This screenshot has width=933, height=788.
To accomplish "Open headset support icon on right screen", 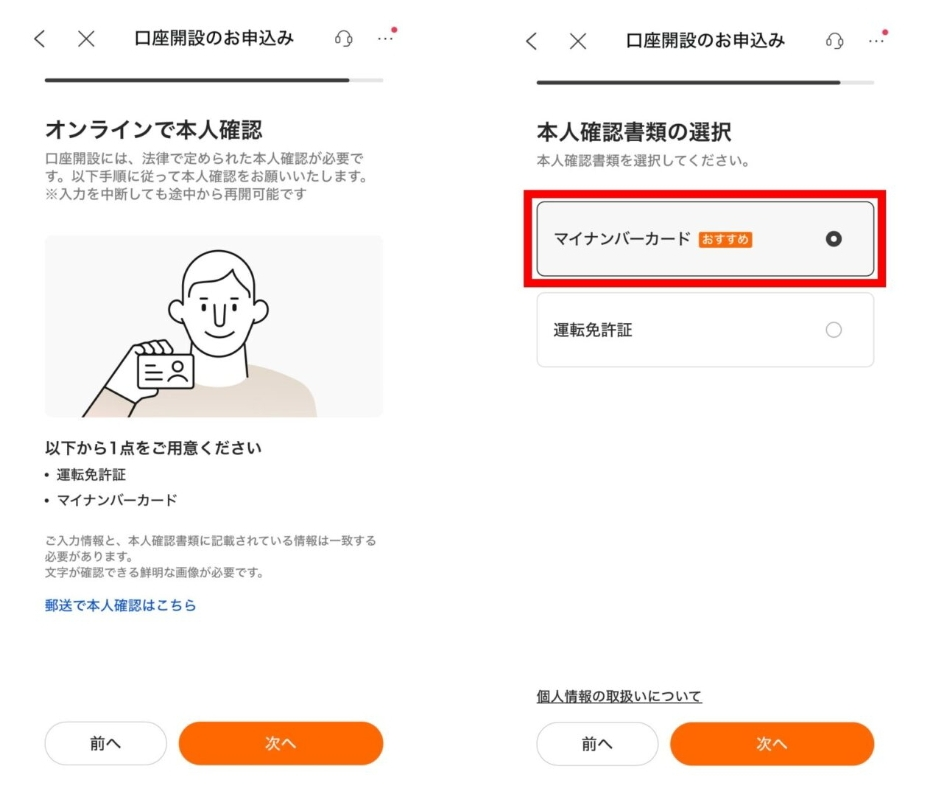I will [834, 41].
